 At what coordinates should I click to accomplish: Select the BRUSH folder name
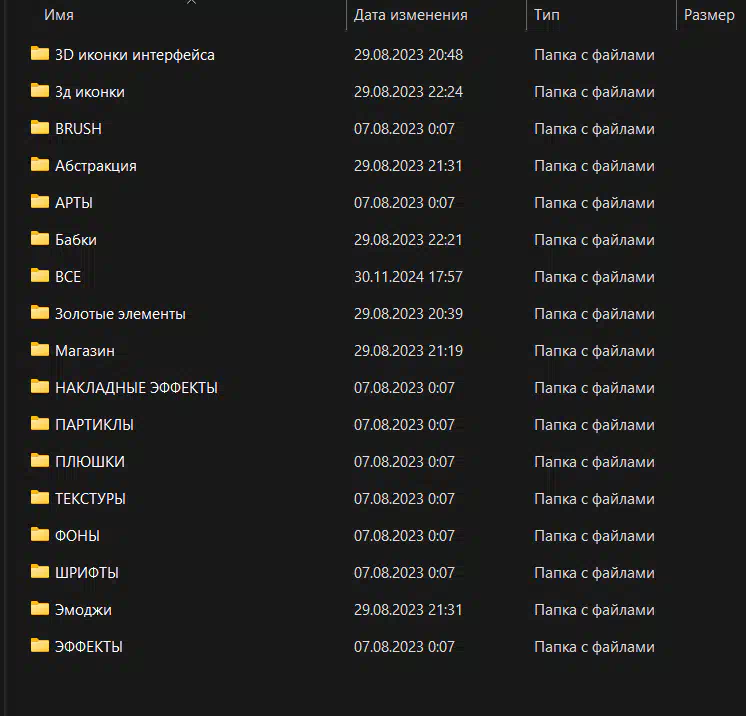tap(79, 129)
